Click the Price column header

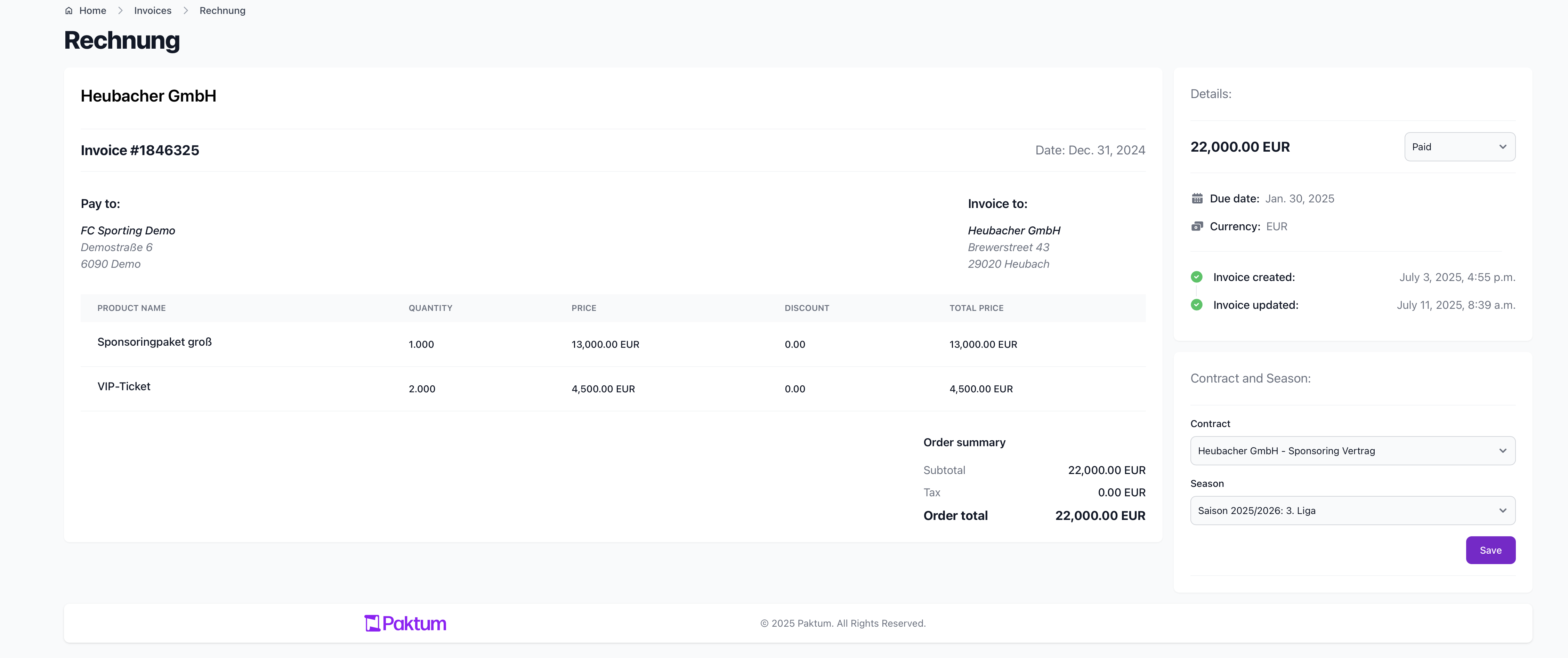pos(584,308)
